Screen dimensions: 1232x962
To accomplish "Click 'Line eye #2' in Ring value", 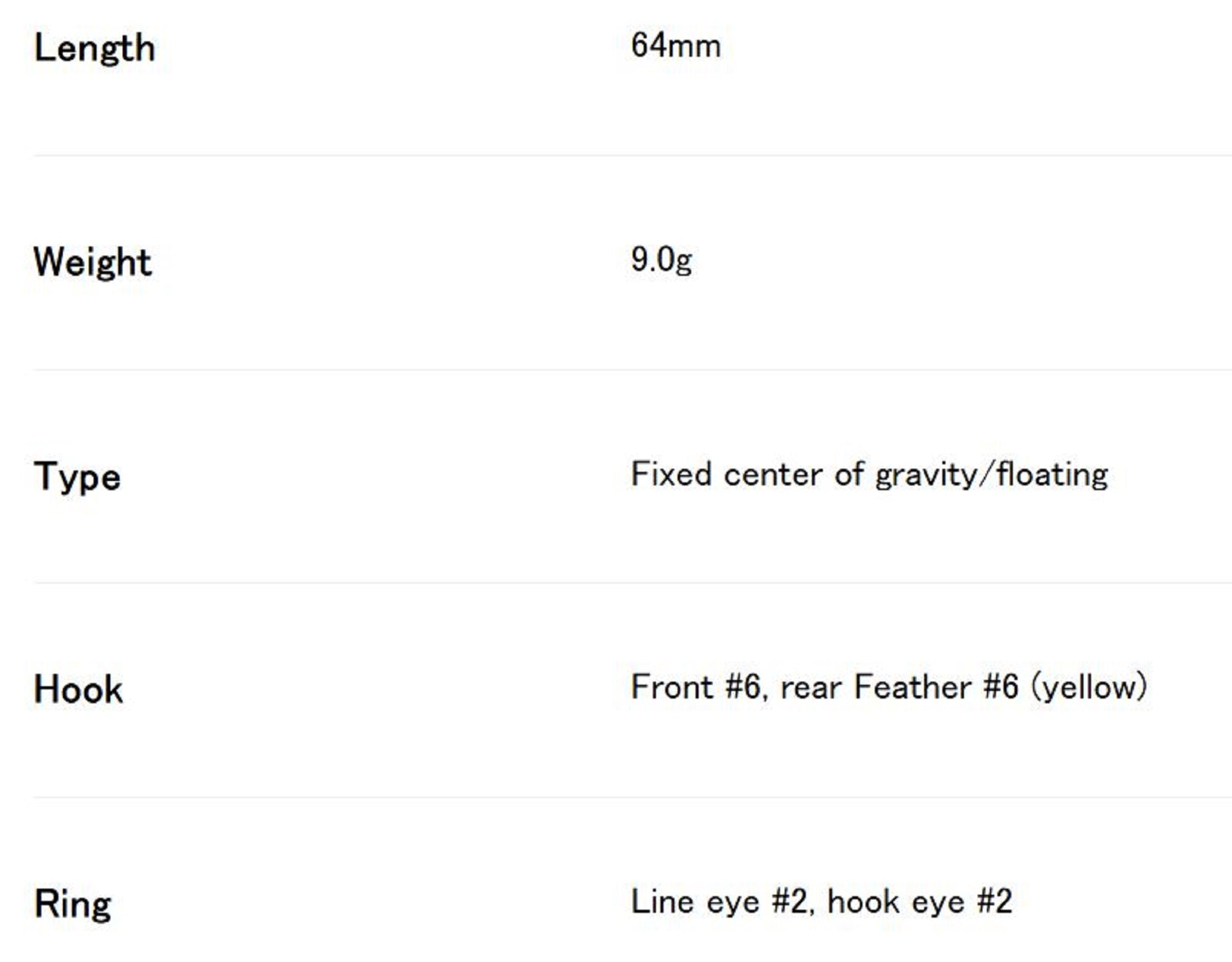I will (x=719, y=902).
